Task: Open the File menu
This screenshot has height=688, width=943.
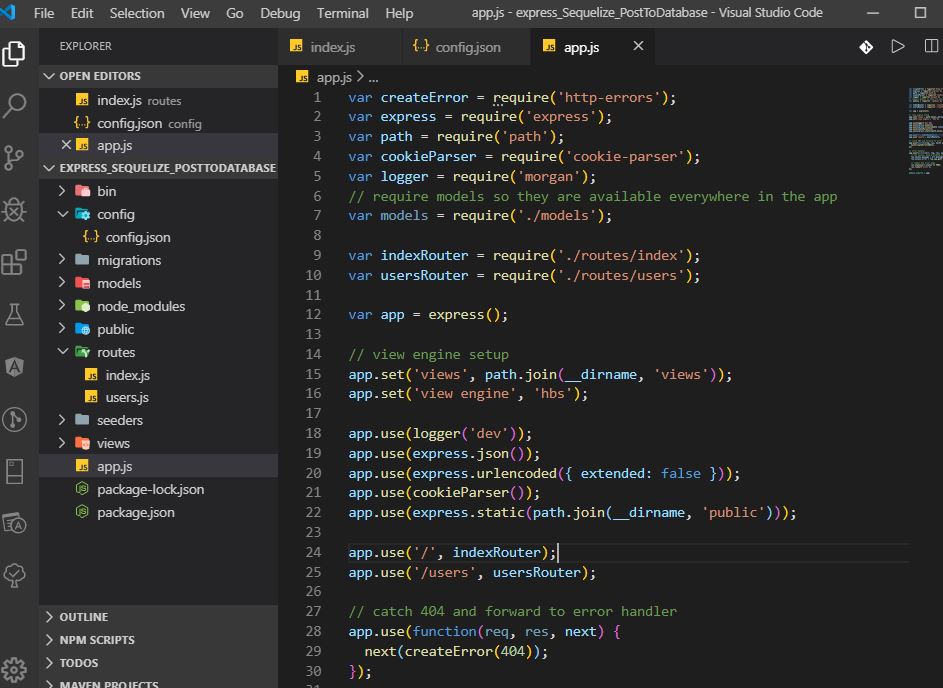Action: tap(44, 13)
